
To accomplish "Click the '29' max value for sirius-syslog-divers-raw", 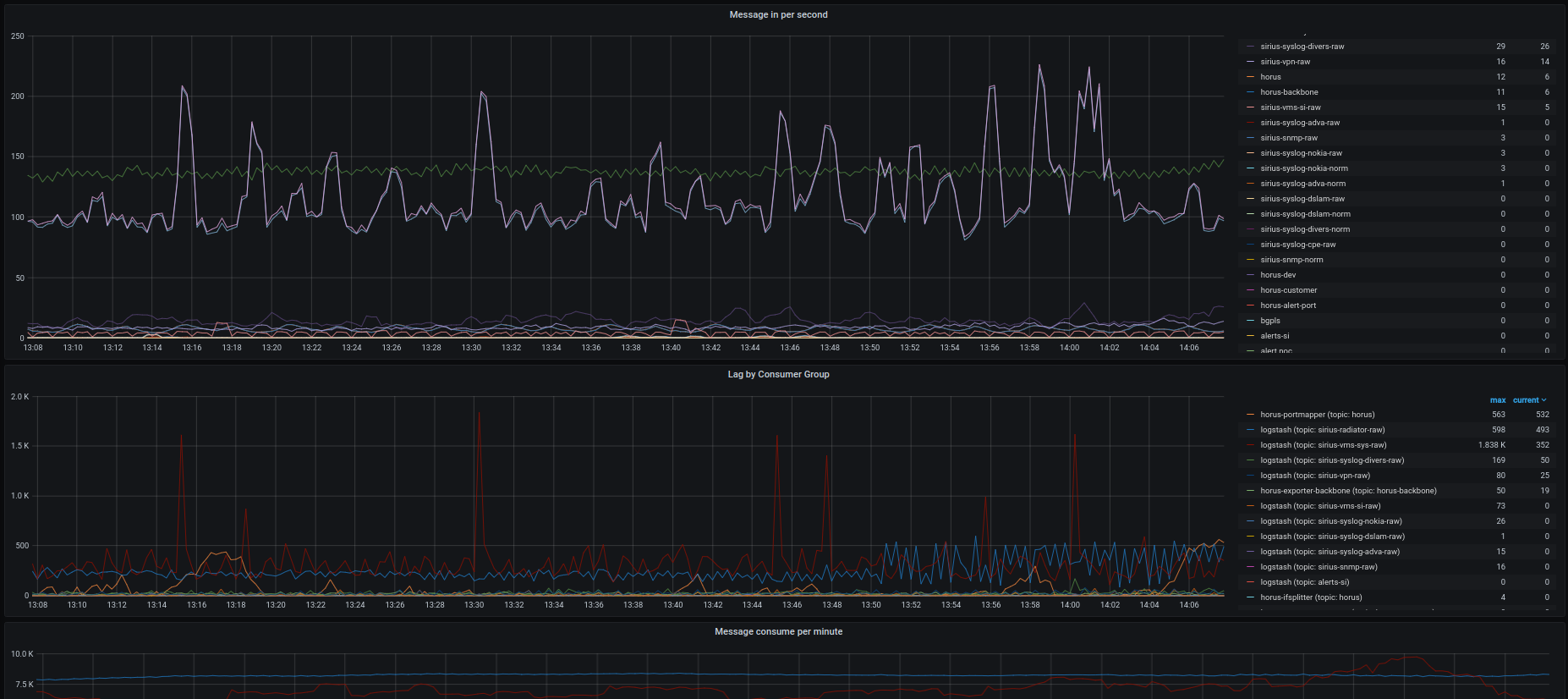I will point(1500,47).
